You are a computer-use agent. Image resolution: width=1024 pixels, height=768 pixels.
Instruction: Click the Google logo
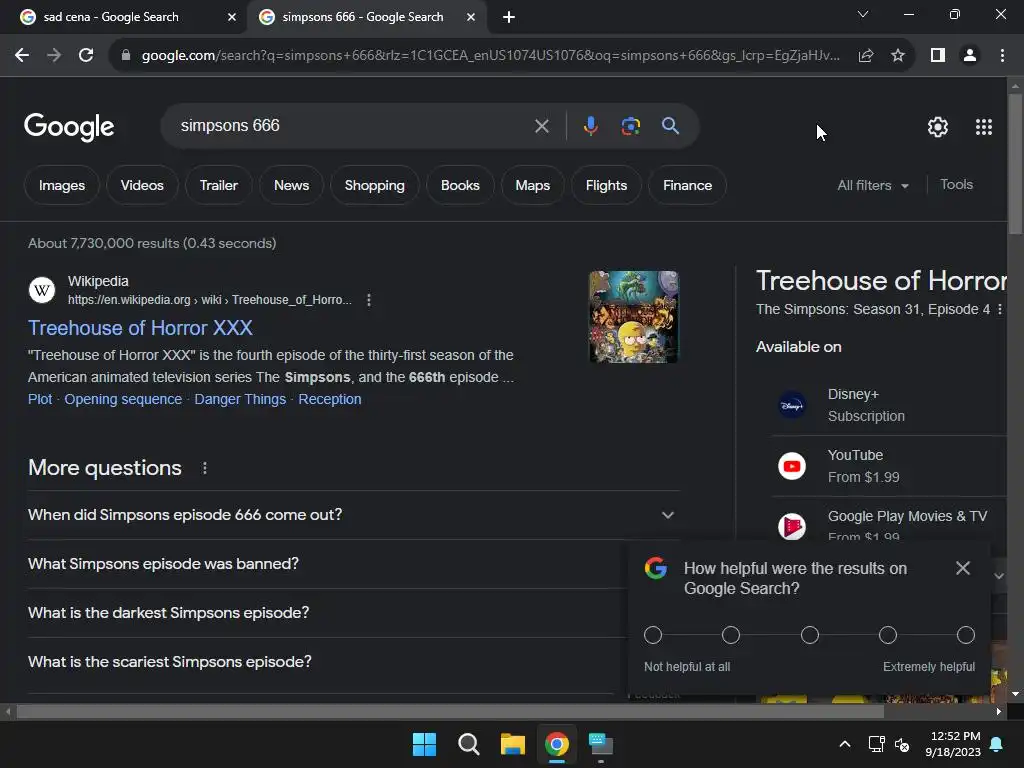pos(69,127)
